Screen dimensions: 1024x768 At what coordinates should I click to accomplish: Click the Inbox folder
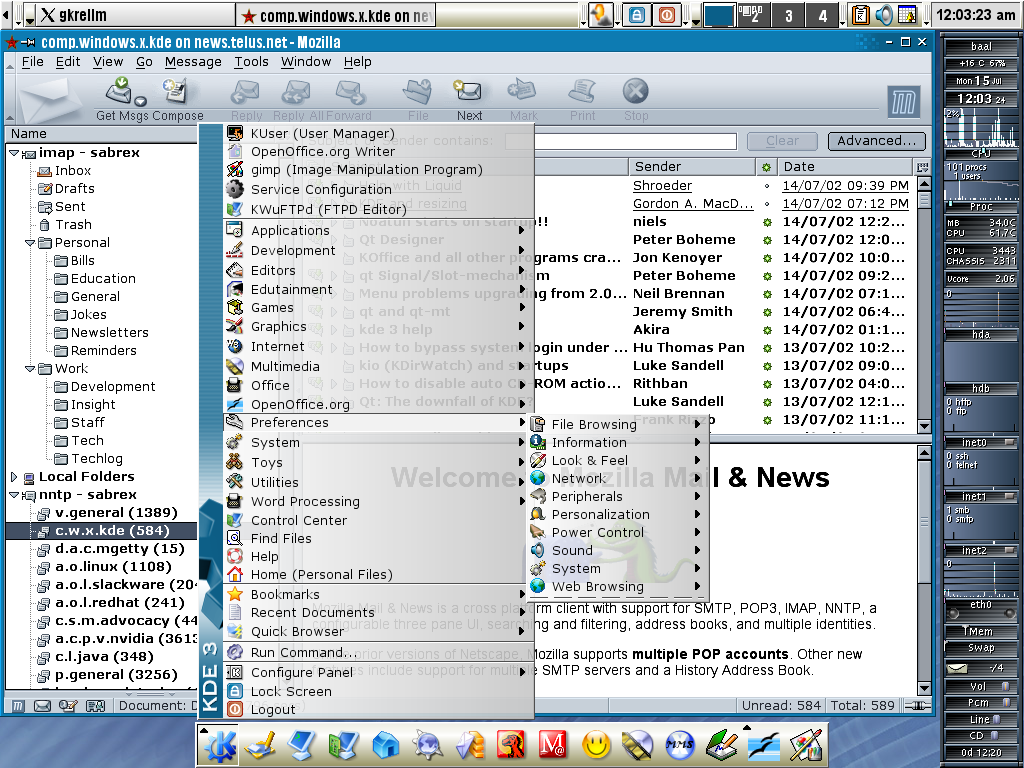[72, 171]
